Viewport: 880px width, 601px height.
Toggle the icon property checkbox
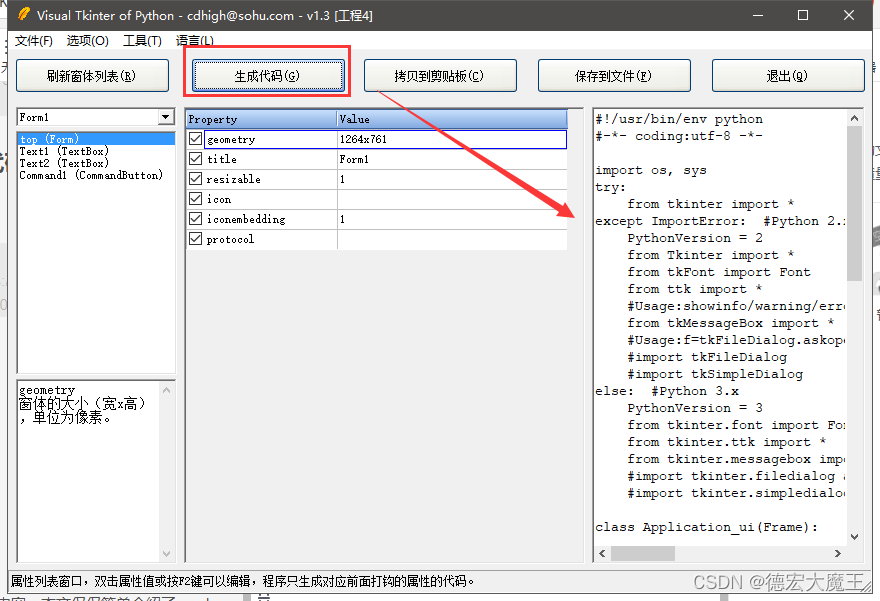pyautogui.click(x=195, y=198)
